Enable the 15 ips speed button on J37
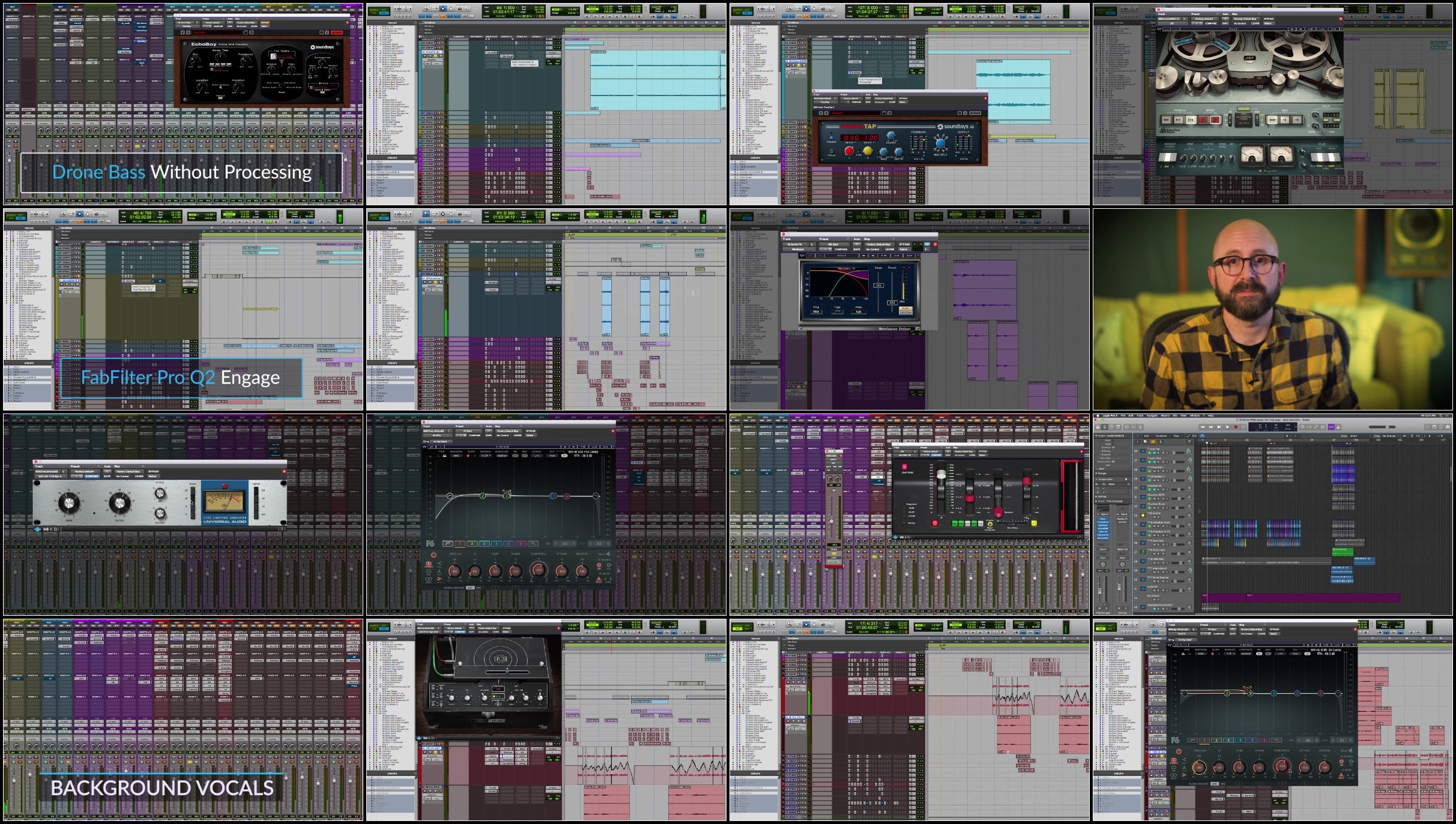1456x824 pixels. [1215, 120]
